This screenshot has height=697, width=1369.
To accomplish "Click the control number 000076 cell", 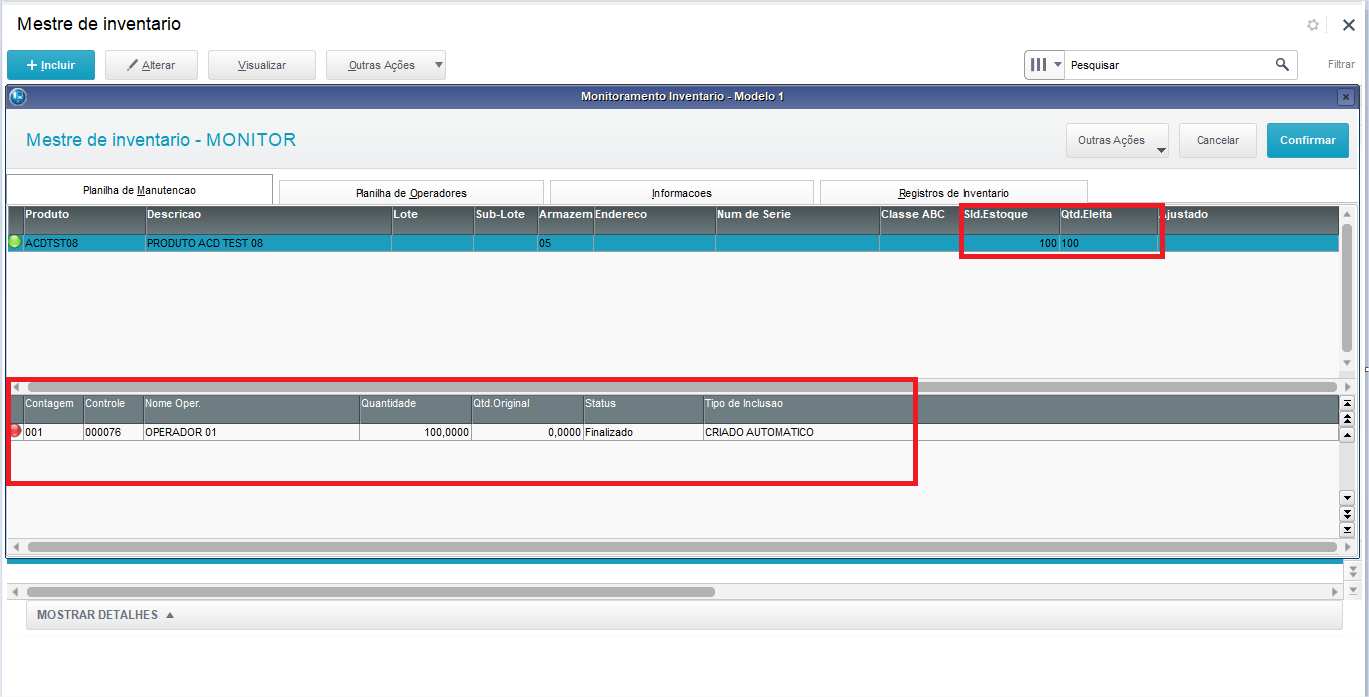I will click(113, 432).
